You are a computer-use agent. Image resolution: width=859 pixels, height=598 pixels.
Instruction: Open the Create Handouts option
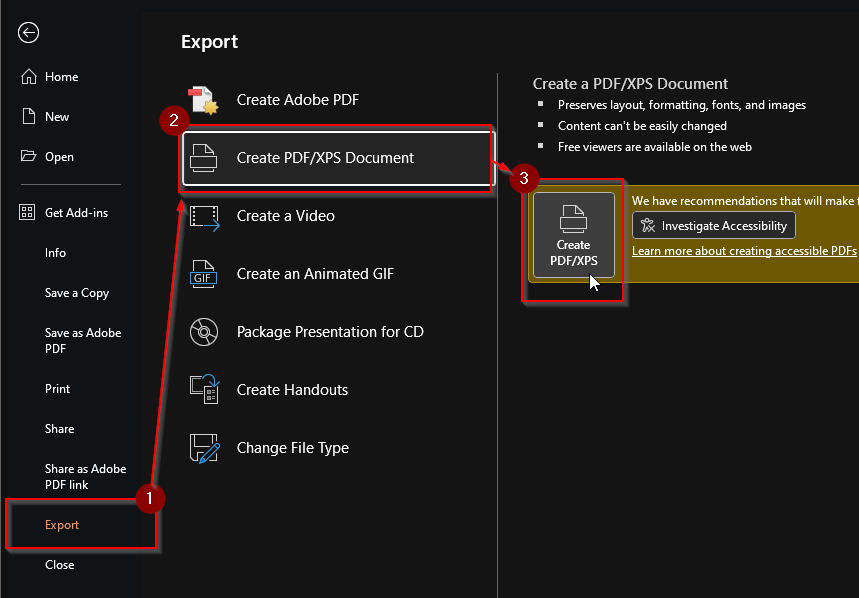click(205, 390)
